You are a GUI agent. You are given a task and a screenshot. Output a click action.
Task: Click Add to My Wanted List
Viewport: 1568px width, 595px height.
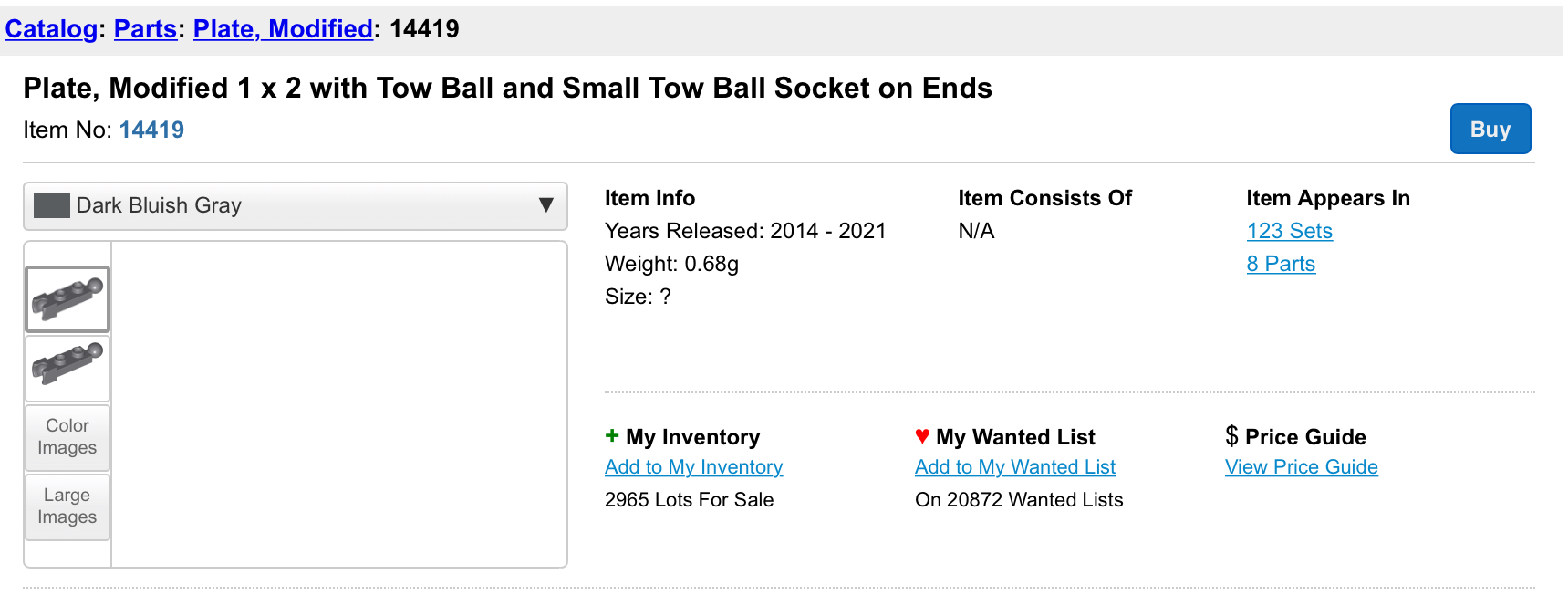1014,467
